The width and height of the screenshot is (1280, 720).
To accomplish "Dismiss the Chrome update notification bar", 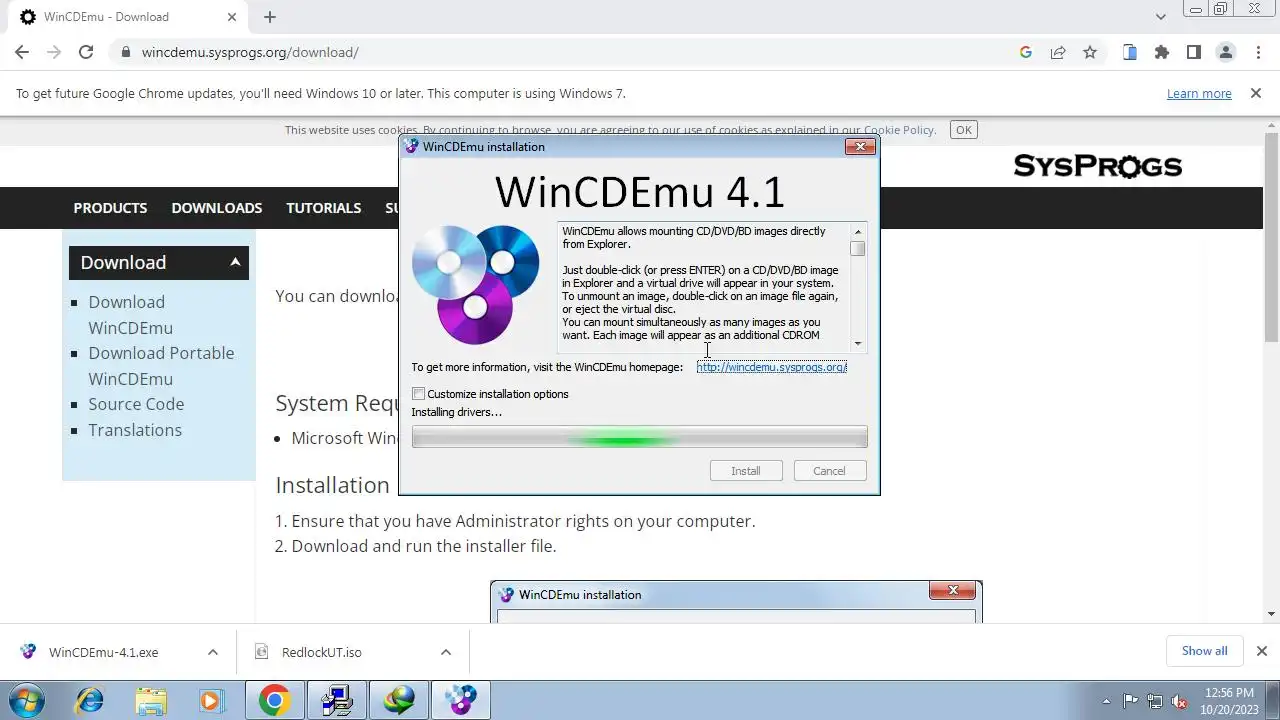I will [1256, 93].
